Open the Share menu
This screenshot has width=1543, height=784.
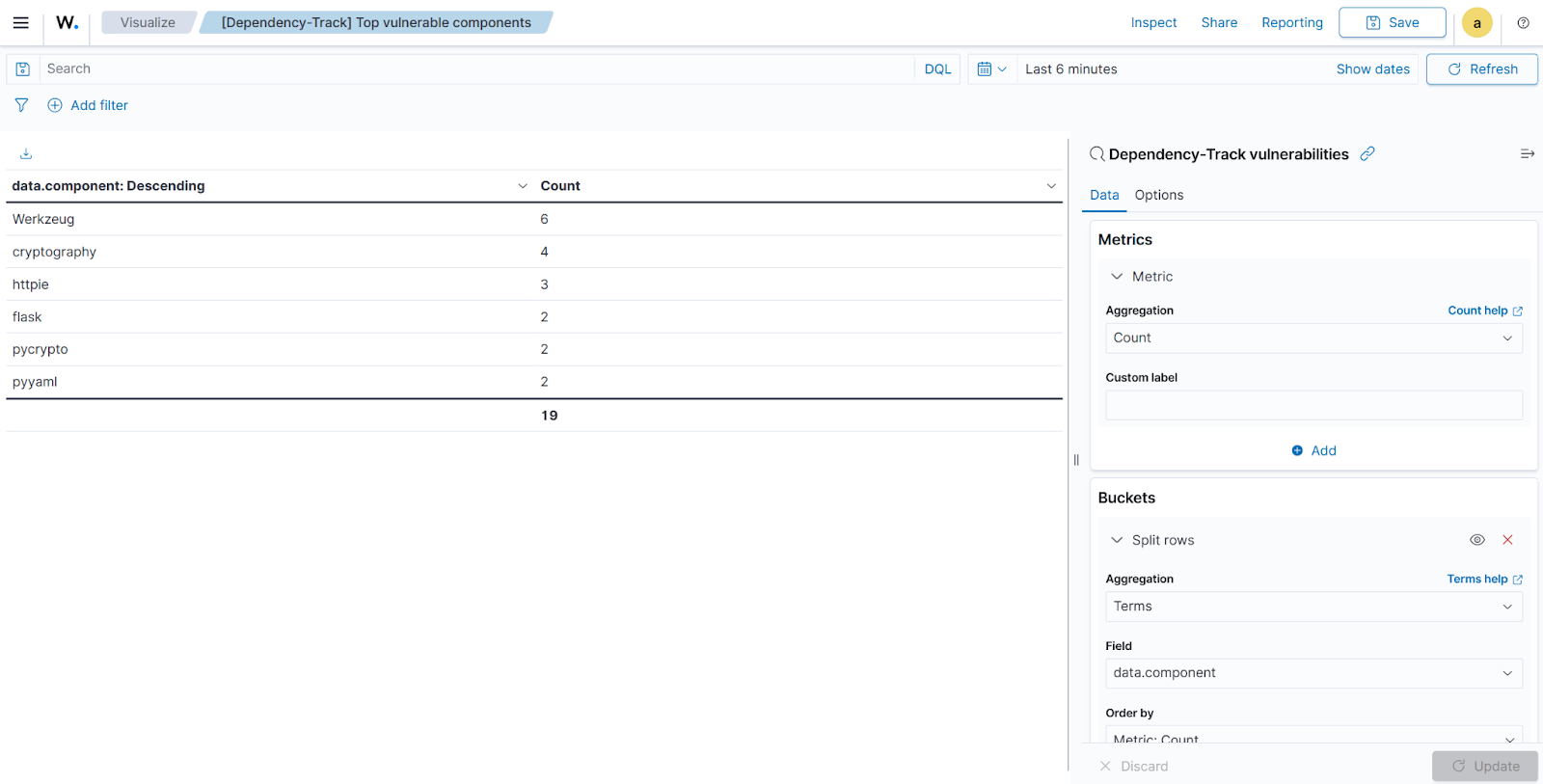[1219, 23]
